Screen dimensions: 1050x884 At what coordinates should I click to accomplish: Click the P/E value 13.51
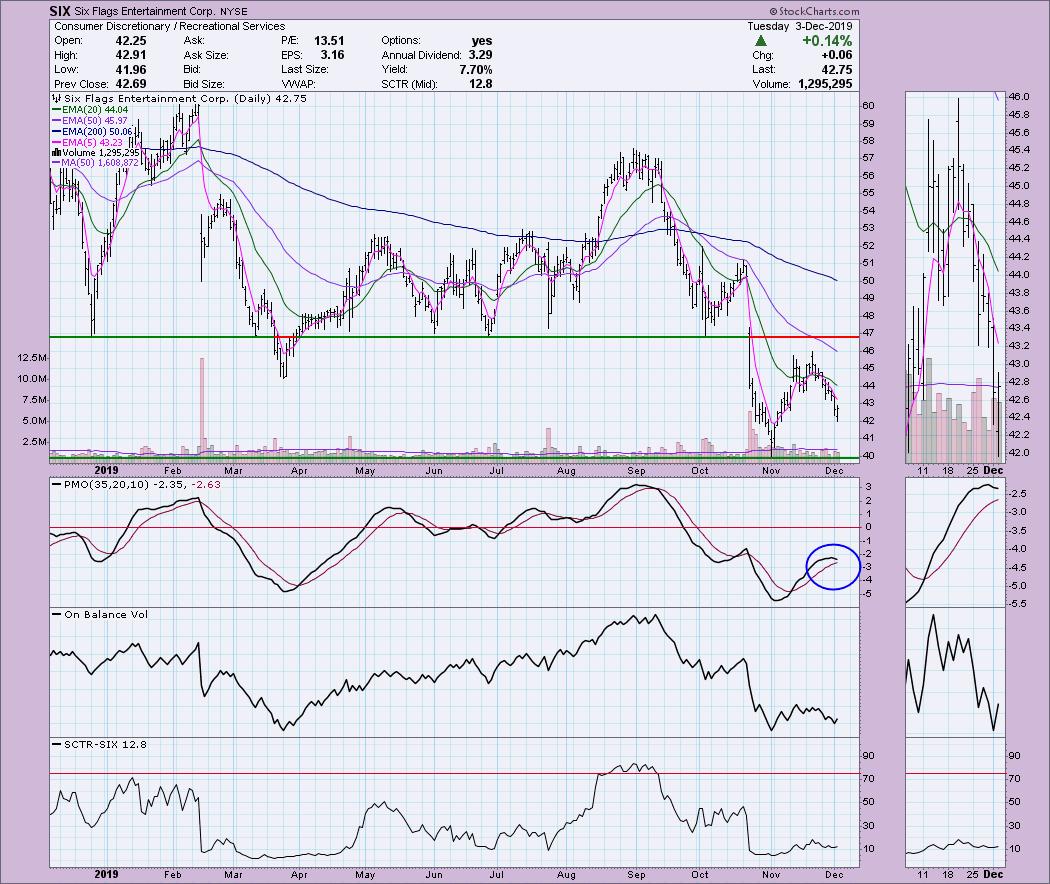(329, 41)
